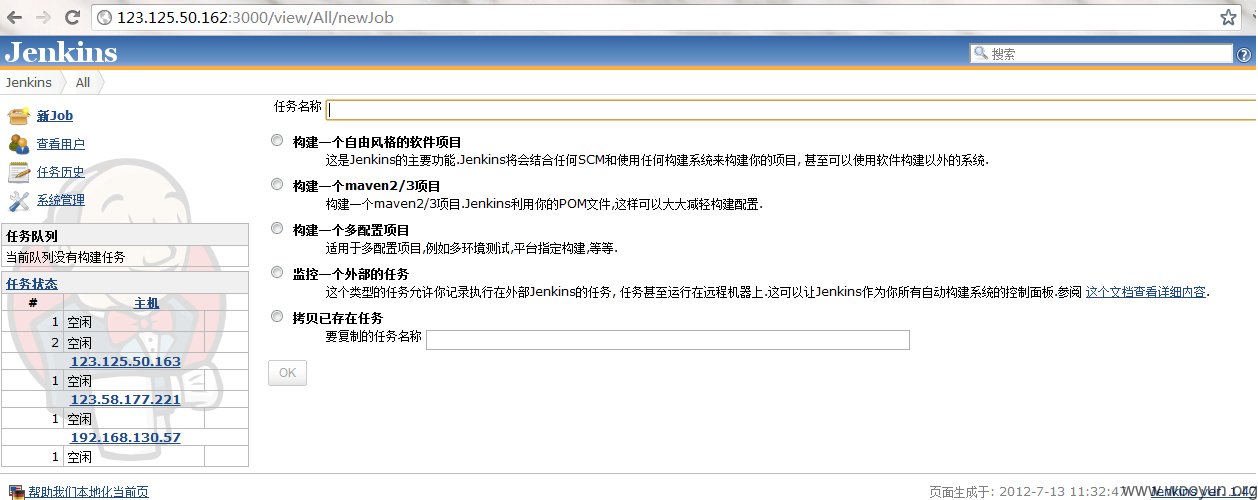Open the All breadcrumb

[83, 83]
